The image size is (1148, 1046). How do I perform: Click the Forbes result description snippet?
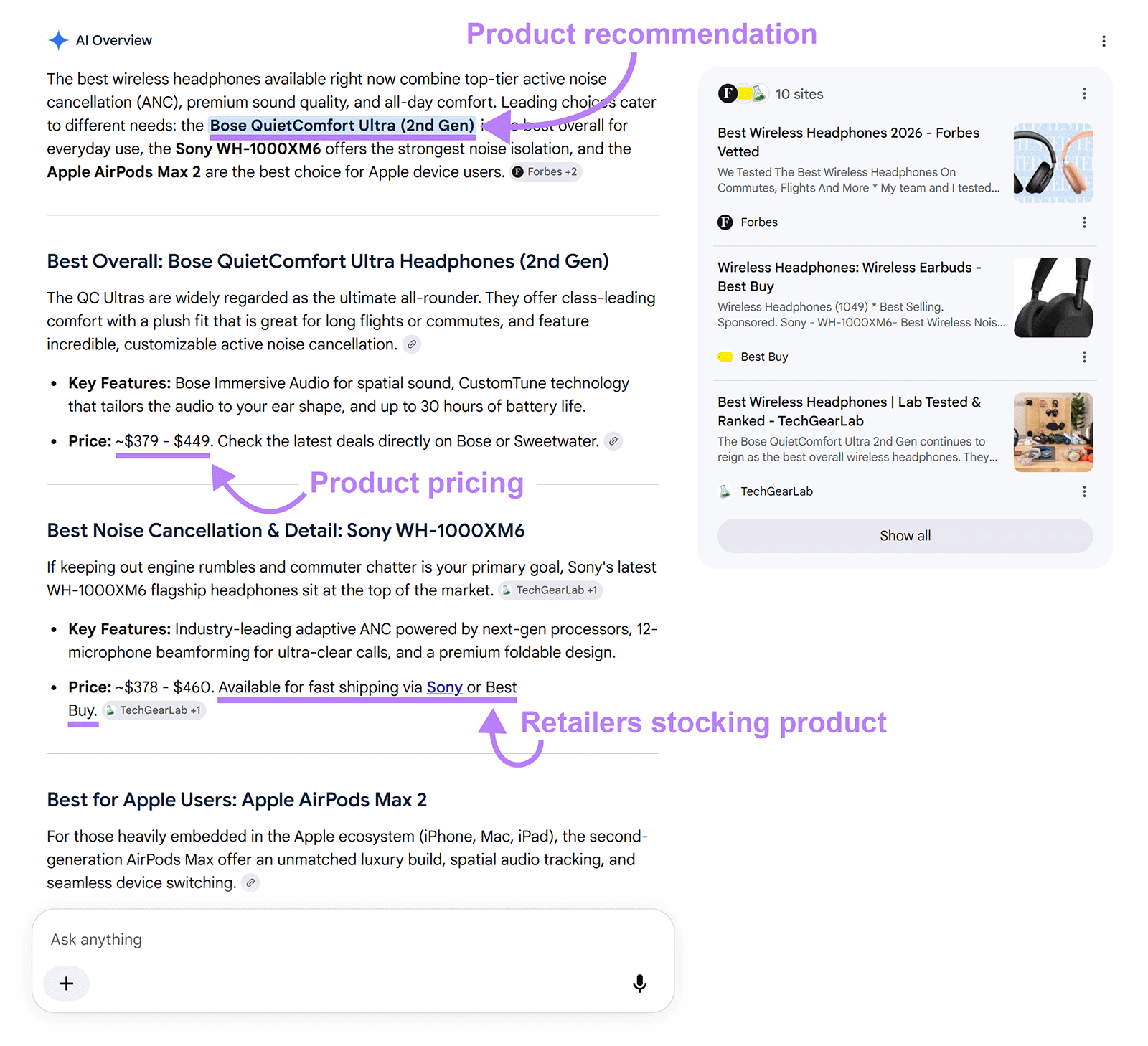(858, 180)
